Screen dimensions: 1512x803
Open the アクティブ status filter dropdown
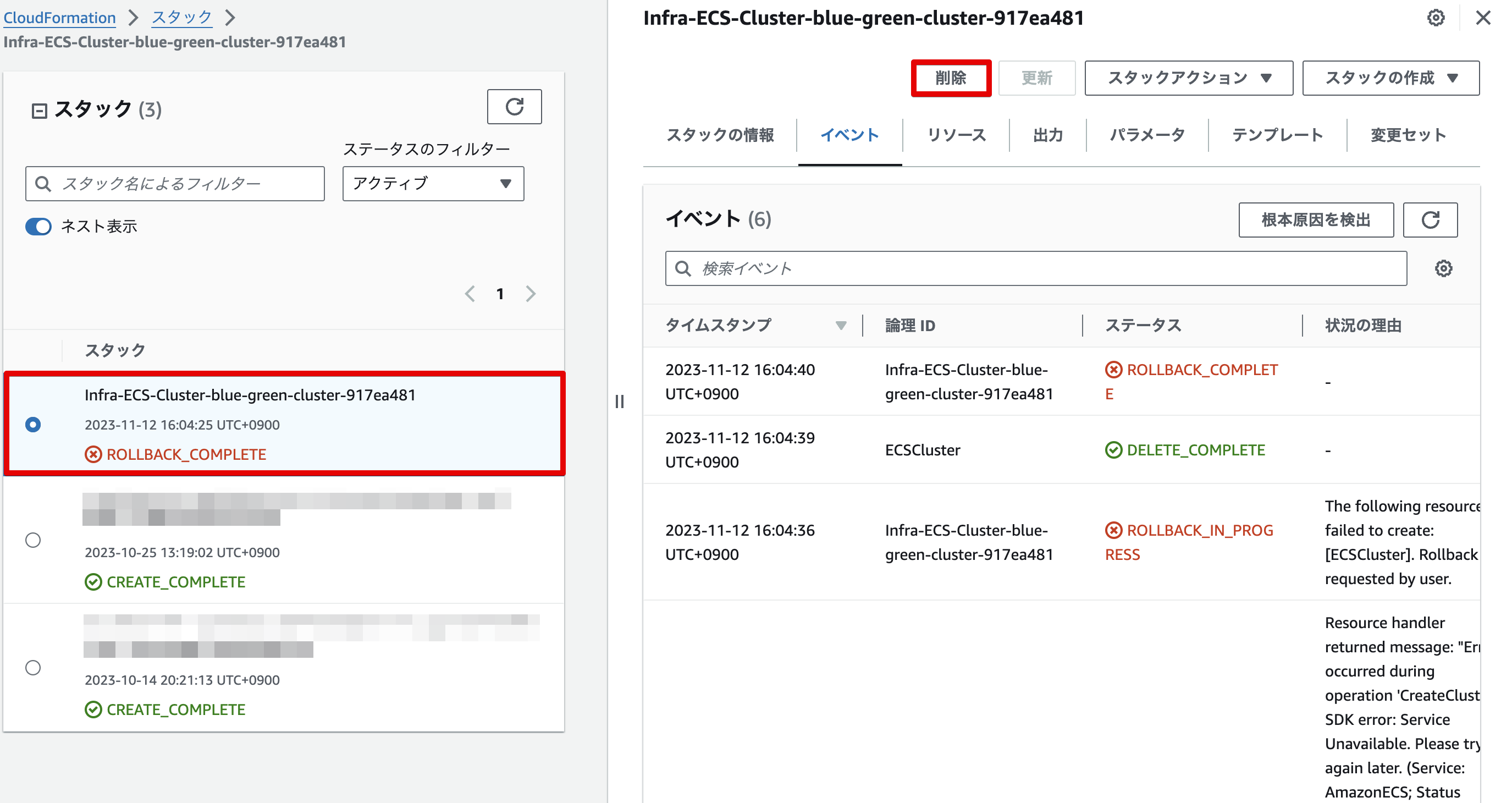pyautogui.click(x=433, y=184)
